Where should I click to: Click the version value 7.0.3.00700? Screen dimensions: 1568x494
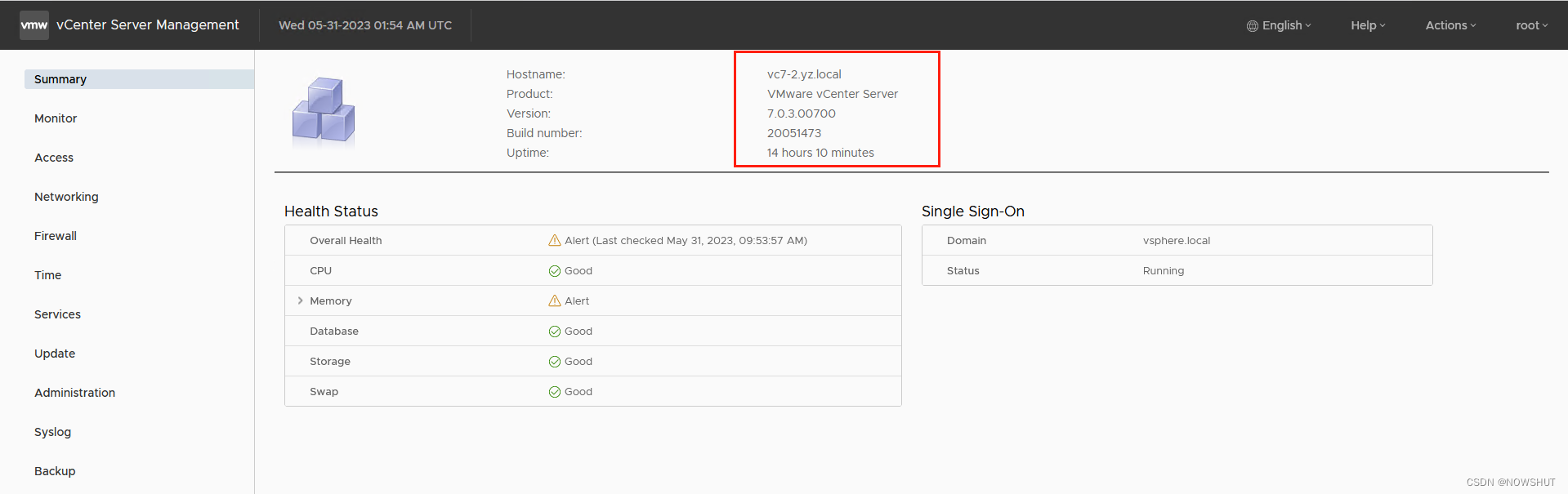pos(801,113)
